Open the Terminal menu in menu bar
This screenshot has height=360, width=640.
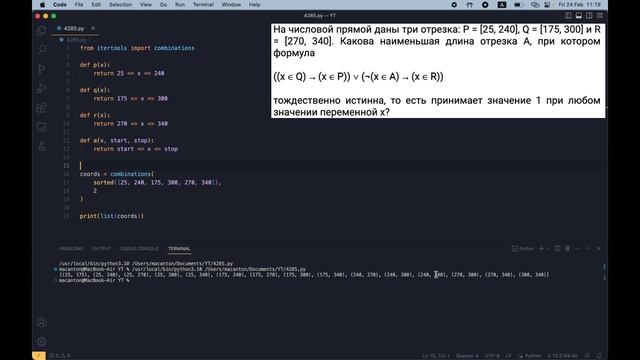[203, 4]
